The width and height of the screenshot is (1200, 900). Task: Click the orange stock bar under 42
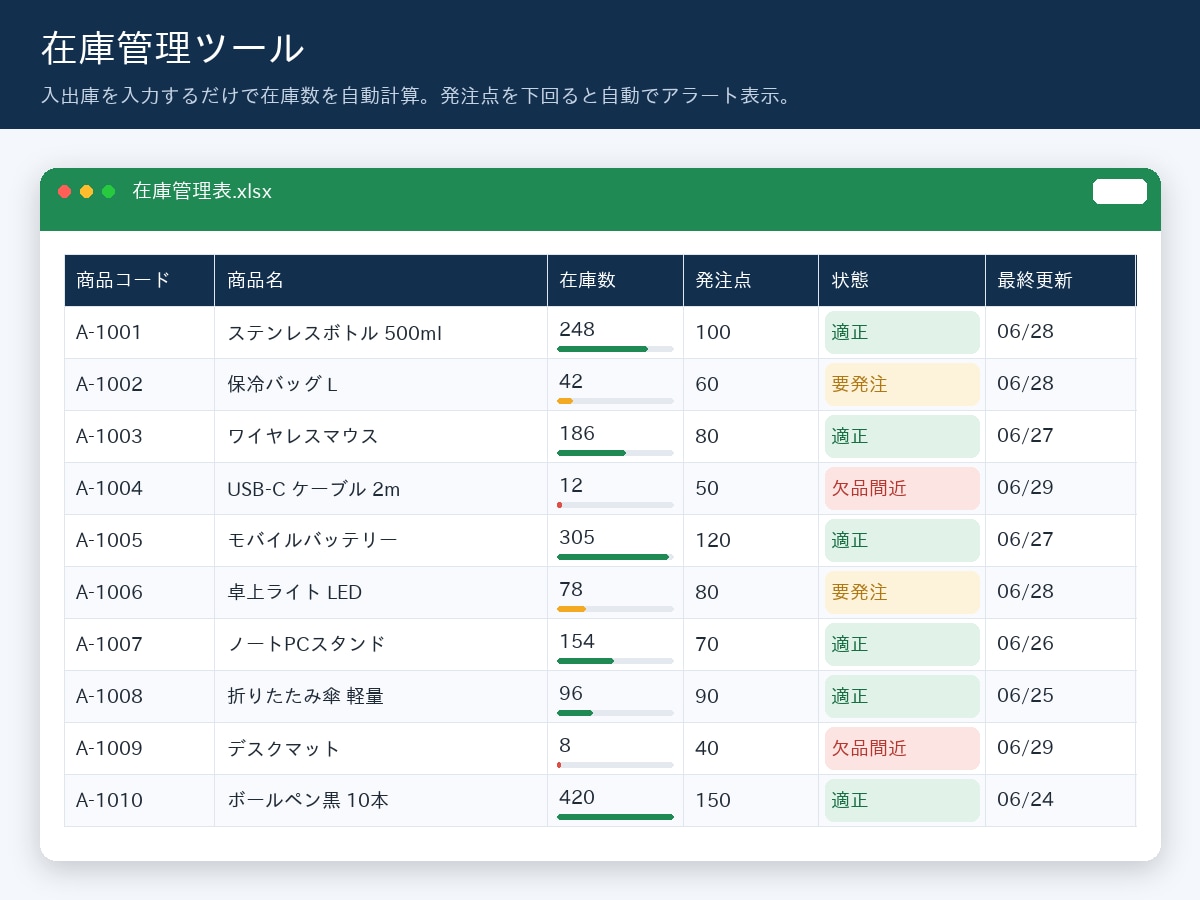(565, 401)
